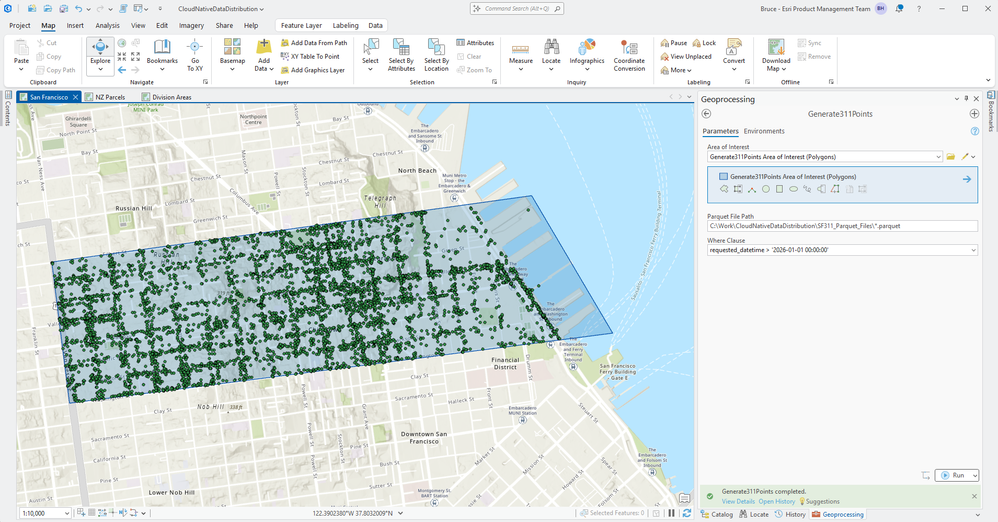Viewport: 998px width, 522px height.
Task: Open the Locate tool
Action: [551, 53]
